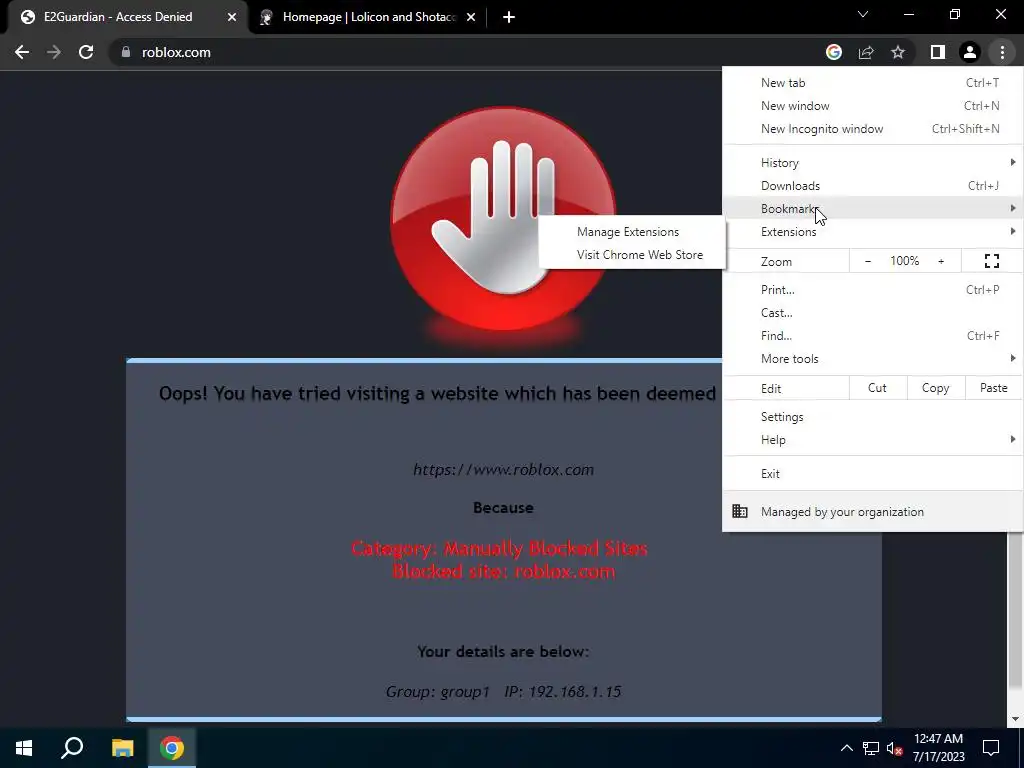Expand the Extensions submenu arrow
The image size is (1024, 768).
pos(1013,231)
